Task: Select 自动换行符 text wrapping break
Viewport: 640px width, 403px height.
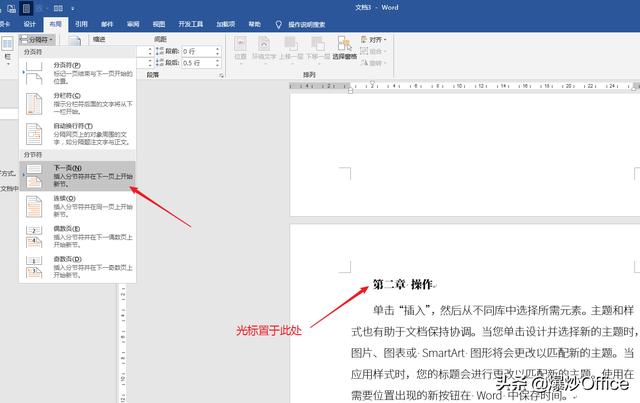Action: coord(75,133)
